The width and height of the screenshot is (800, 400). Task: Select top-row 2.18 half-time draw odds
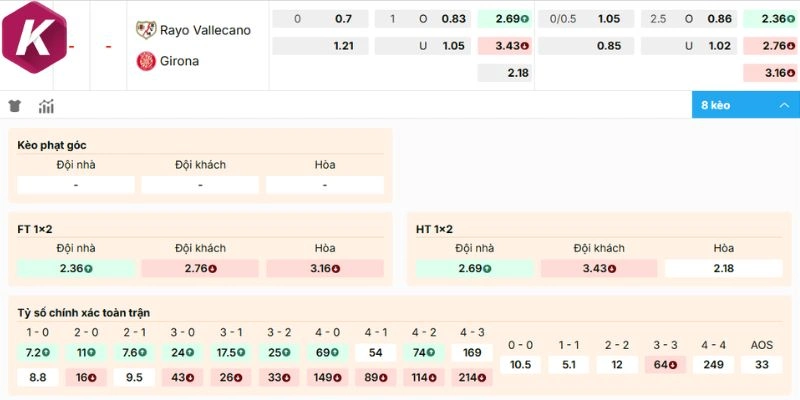505,73
